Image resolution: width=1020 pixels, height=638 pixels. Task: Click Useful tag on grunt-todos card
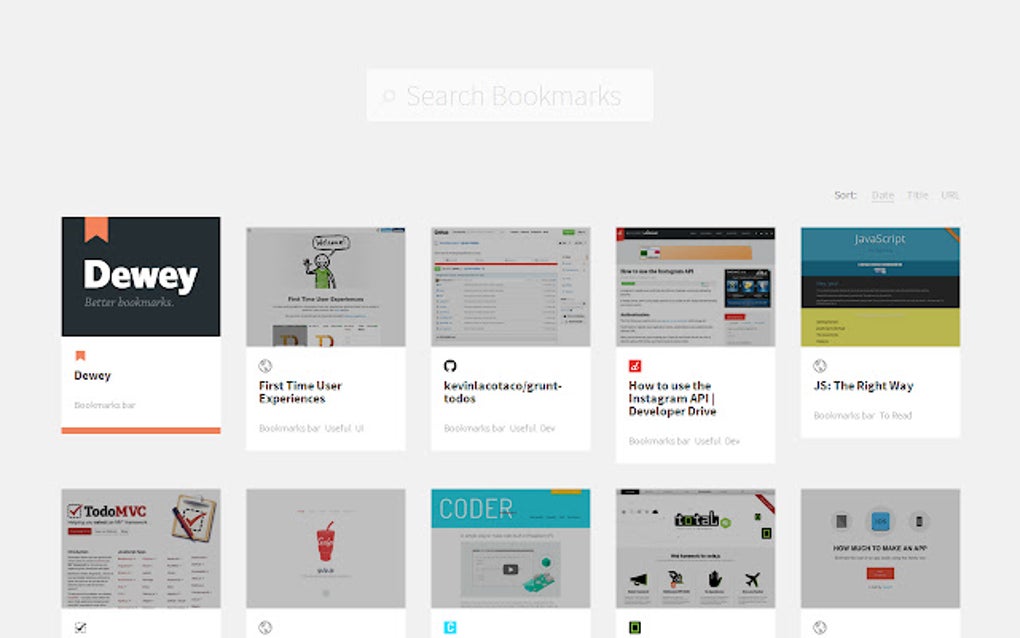pos(522,429)
